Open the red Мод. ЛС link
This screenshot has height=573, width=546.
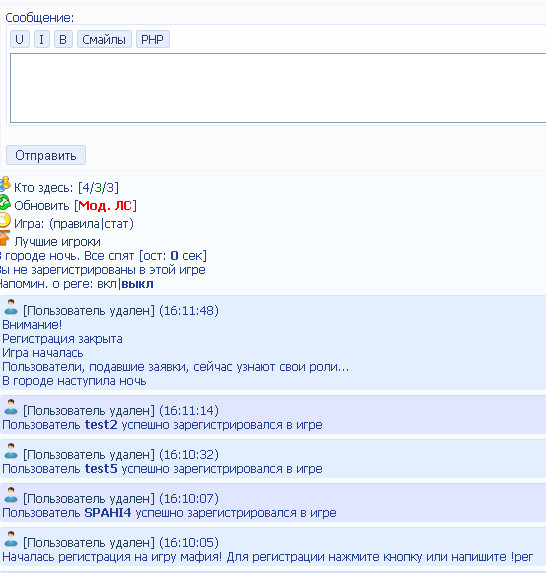105,206
